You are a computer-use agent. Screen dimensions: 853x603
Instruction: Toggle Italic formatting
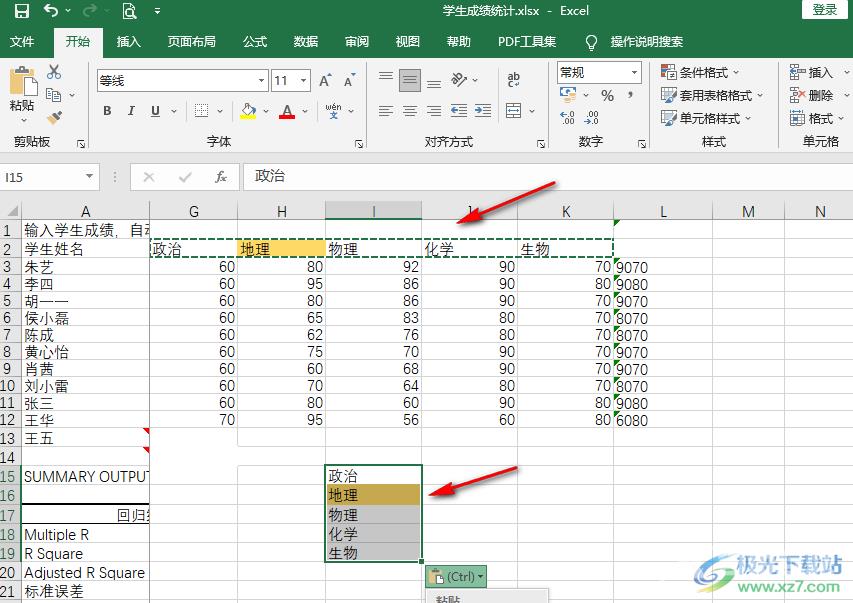(x=131, y=111)
